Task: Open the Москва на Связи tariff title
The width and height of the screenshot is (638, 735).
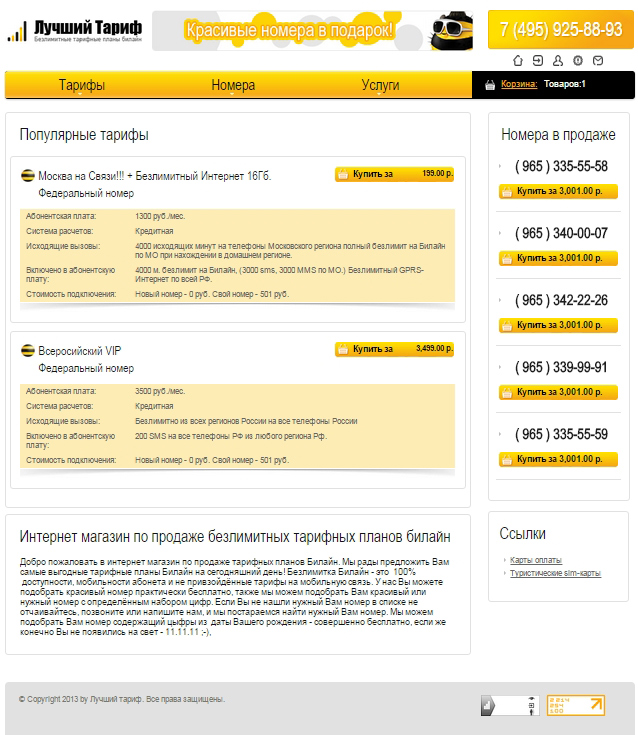Action: pos(155,176)
